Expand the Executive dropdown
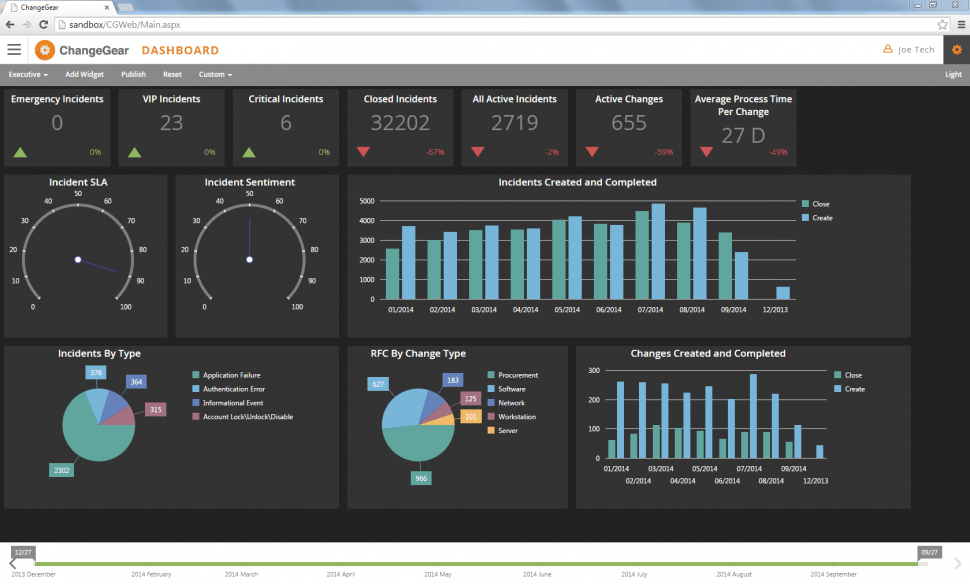 [28, 74]
